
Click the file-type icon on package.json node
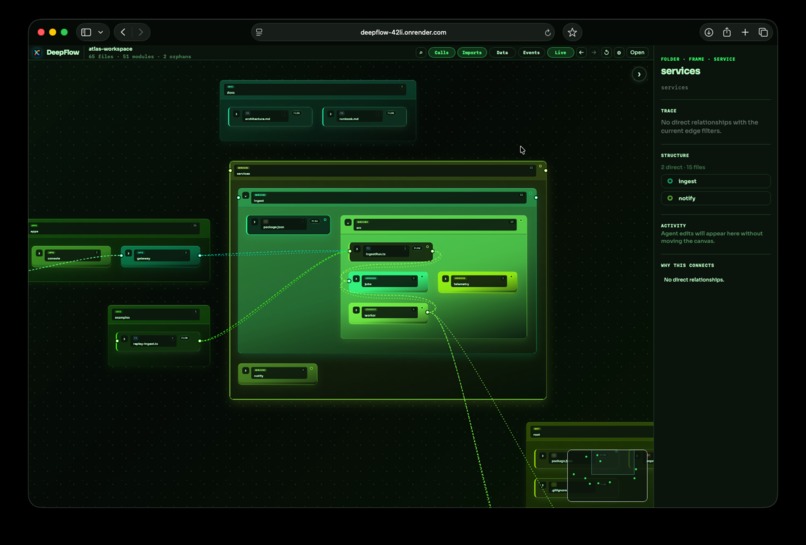tap(266, 222)
